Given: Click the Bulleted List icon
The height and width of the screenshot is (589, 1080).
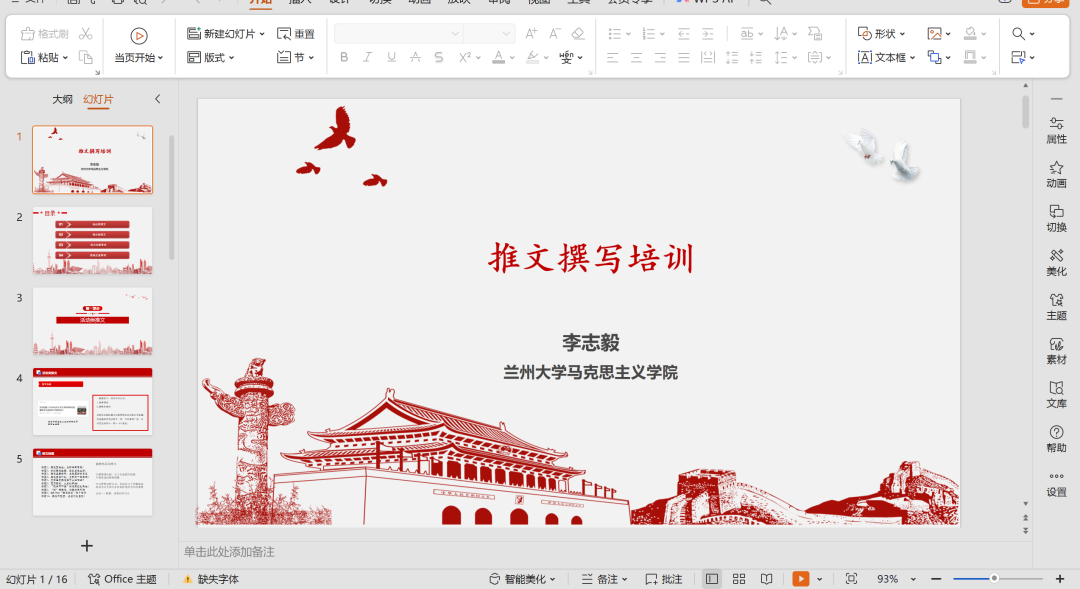Looking at the screenshot, I should coord(615,33).
